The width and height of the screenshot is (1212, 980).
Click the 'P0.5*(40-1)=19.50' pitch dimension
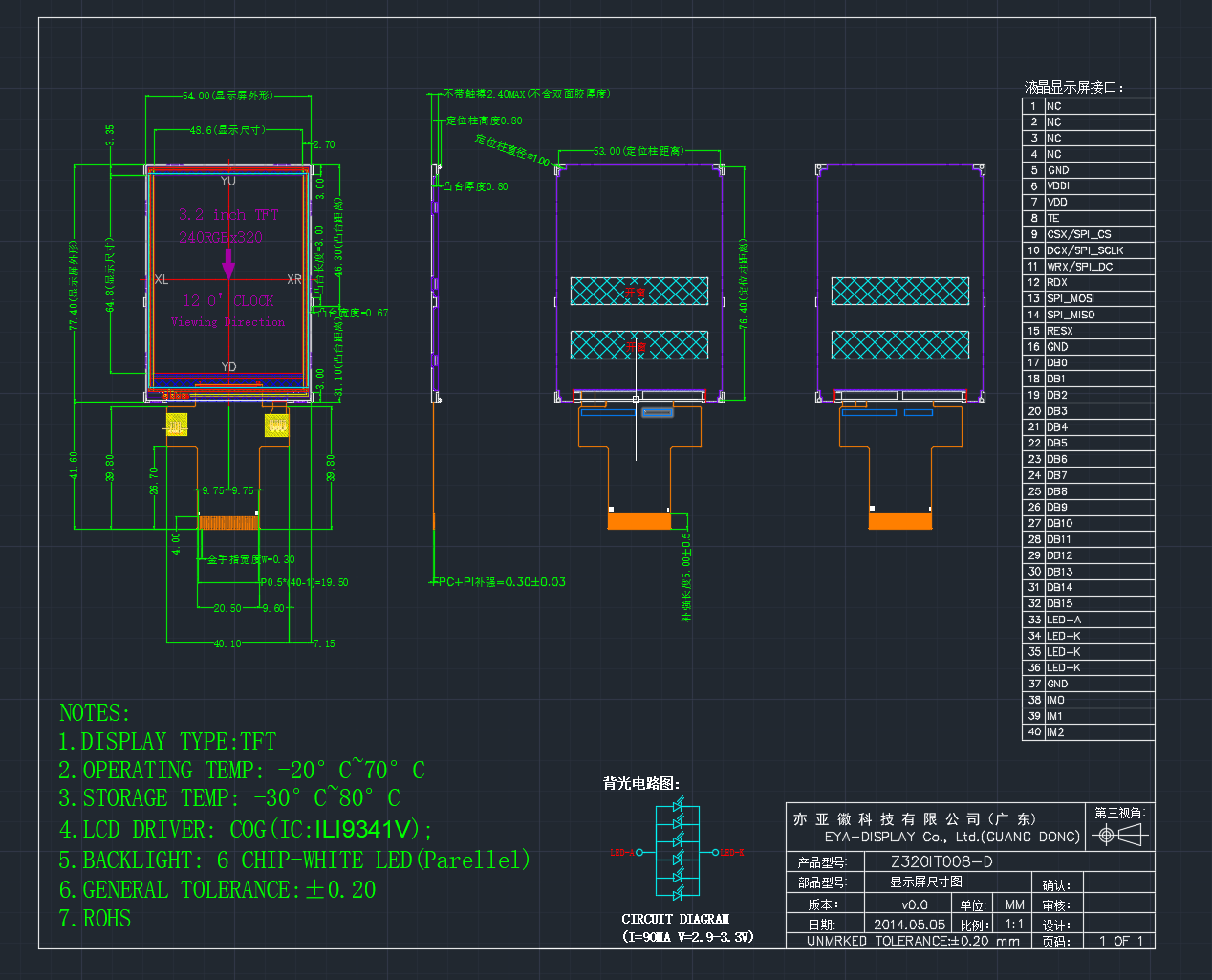click(304, 582)
